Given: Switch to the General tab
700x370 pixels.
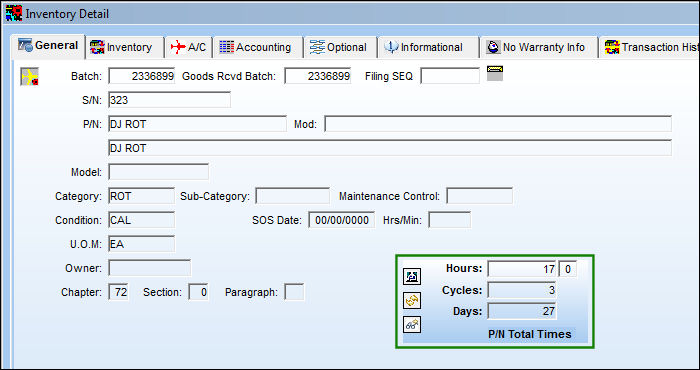Looking at the screenshot, I should click(x=49, y=46).
